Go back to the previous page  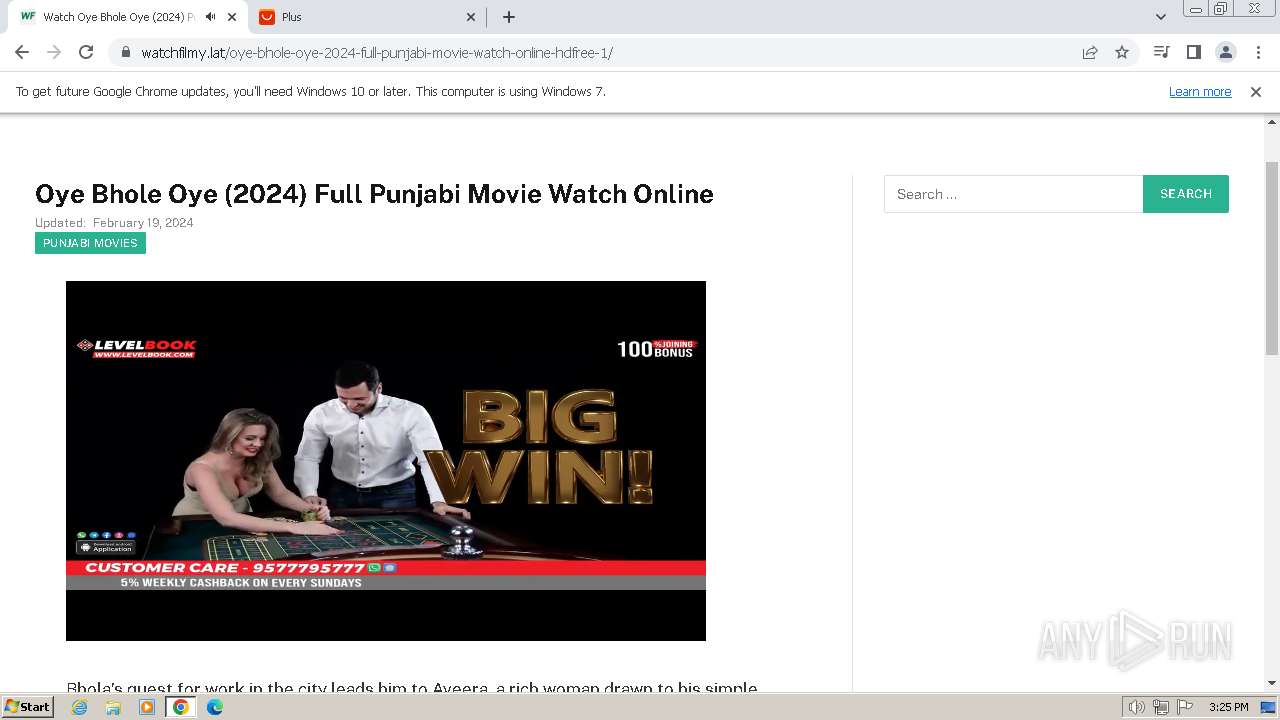22,52
